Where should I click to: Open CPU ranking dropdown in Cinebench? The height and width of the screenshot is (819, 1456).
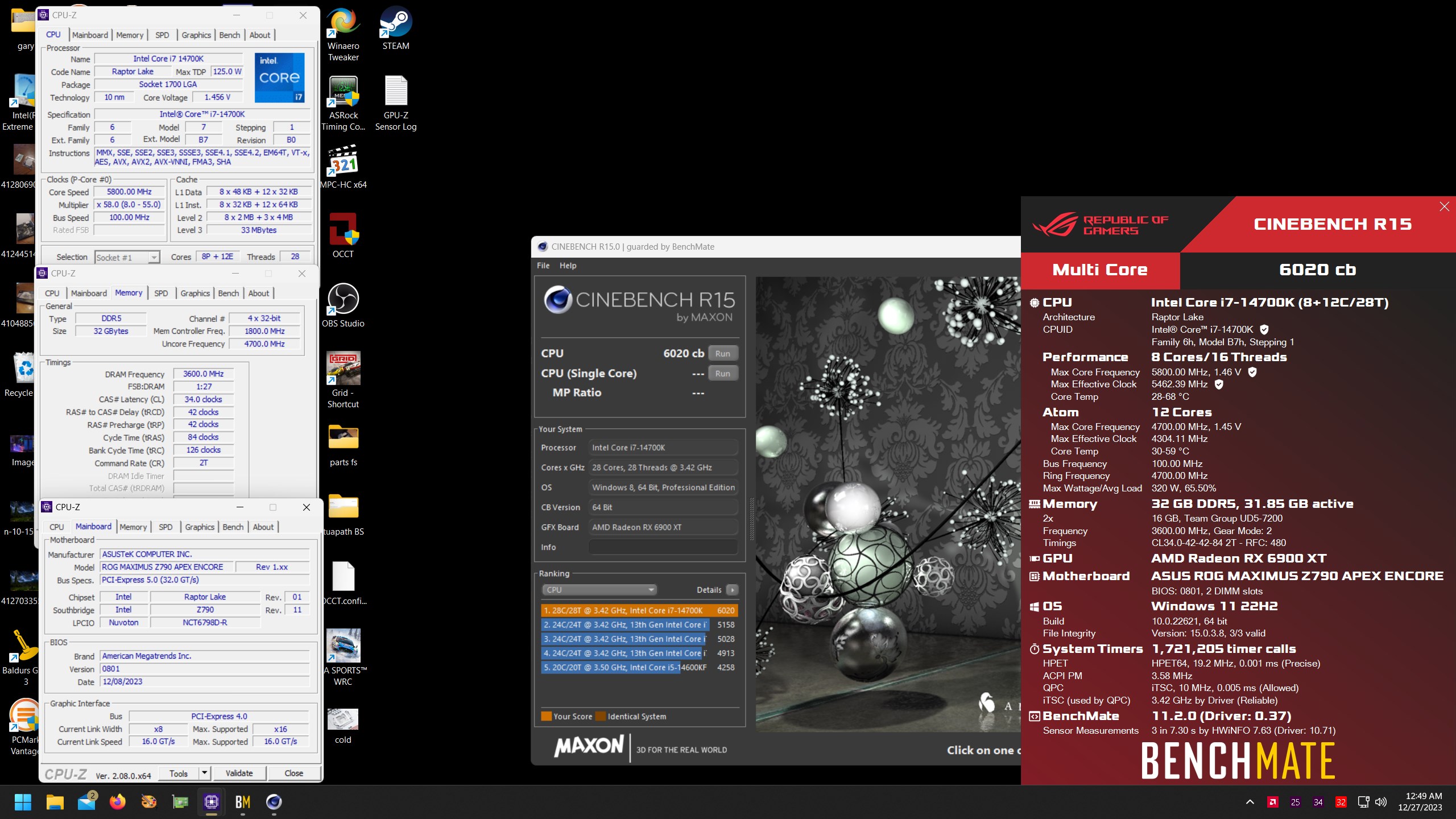pyautogui.click(x=599, y=590)
